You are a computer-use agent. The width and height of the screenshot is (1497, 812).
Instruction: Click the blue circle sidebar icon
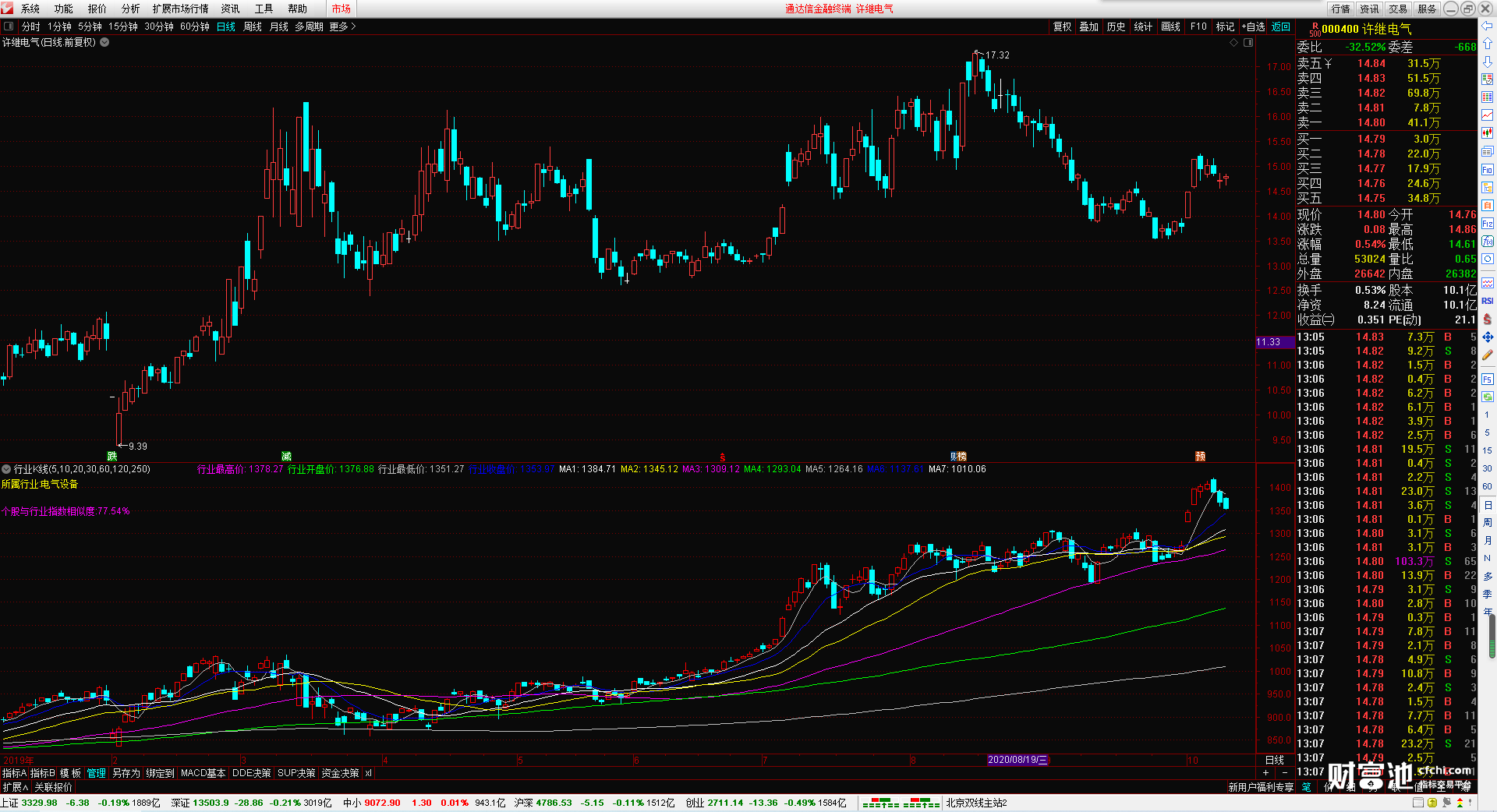[x=1487, y=259]
